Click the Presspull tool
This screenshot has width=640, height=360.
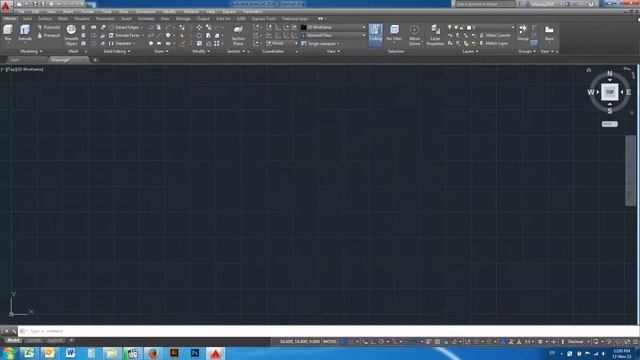49,36
